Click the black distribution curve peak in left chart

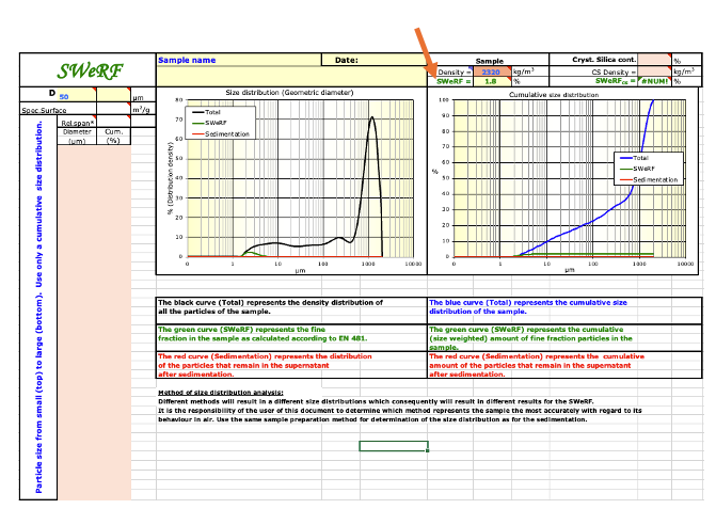click(372, 118)
